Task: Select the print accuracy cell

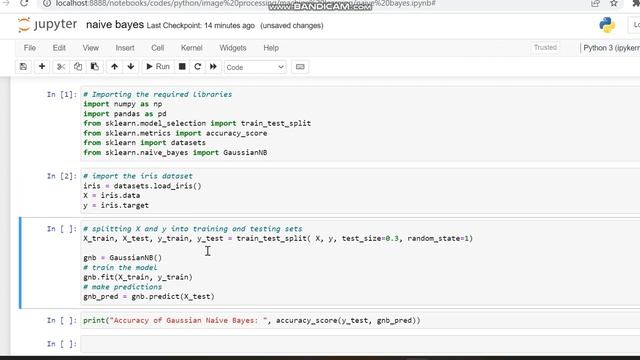Action: (361, 320)
